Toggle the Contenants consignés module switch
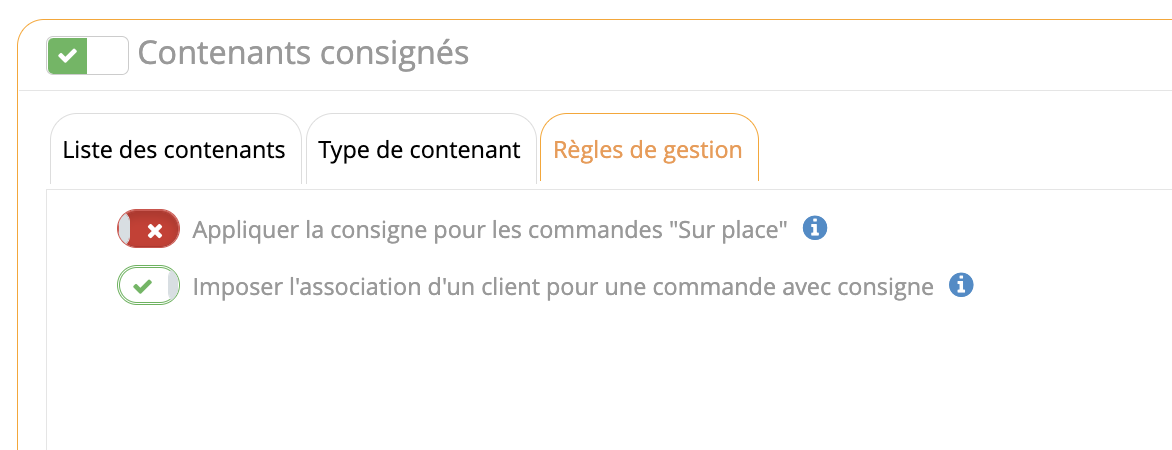Viewport: 1172px width, 450px height. pyautogui.click(x=88, y=56)
